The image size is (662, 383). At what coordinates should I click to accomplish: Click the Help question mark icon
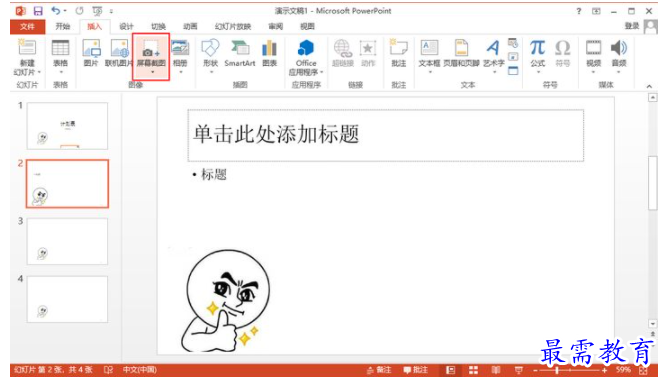click(579, 11)
